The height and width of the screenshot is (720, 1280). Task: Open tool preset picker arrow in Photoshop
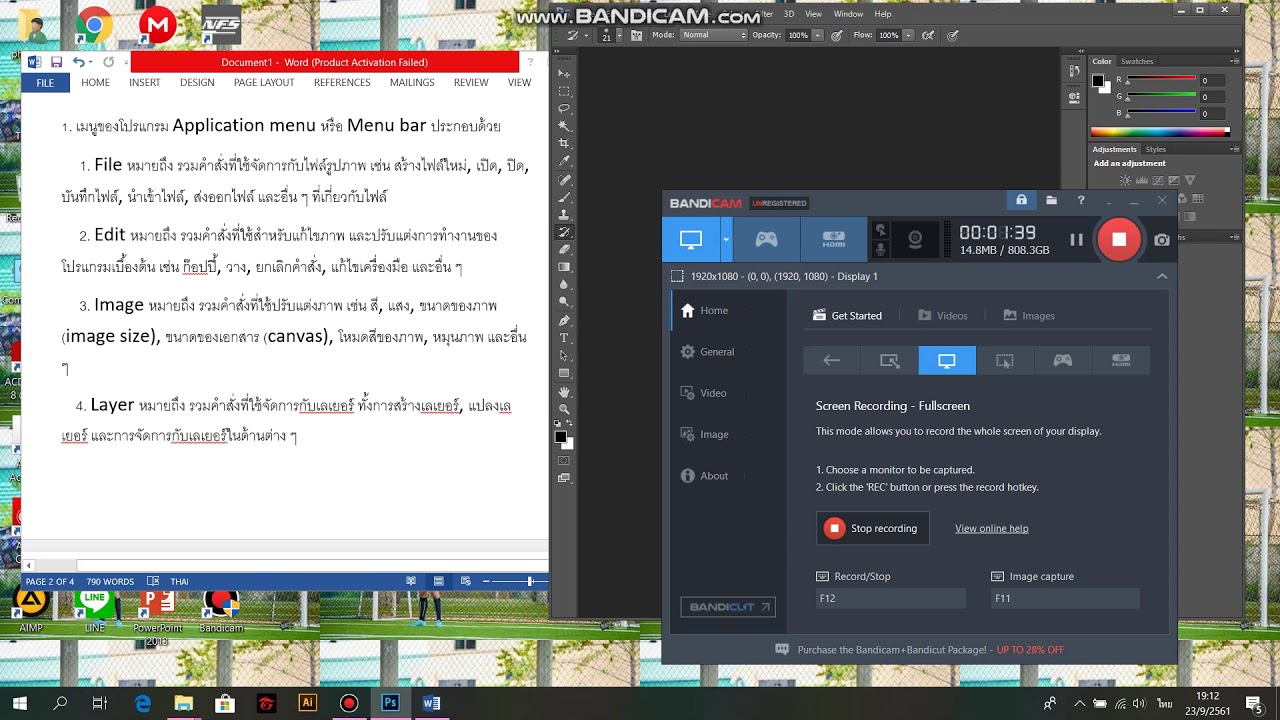click(x=588, y=35)
